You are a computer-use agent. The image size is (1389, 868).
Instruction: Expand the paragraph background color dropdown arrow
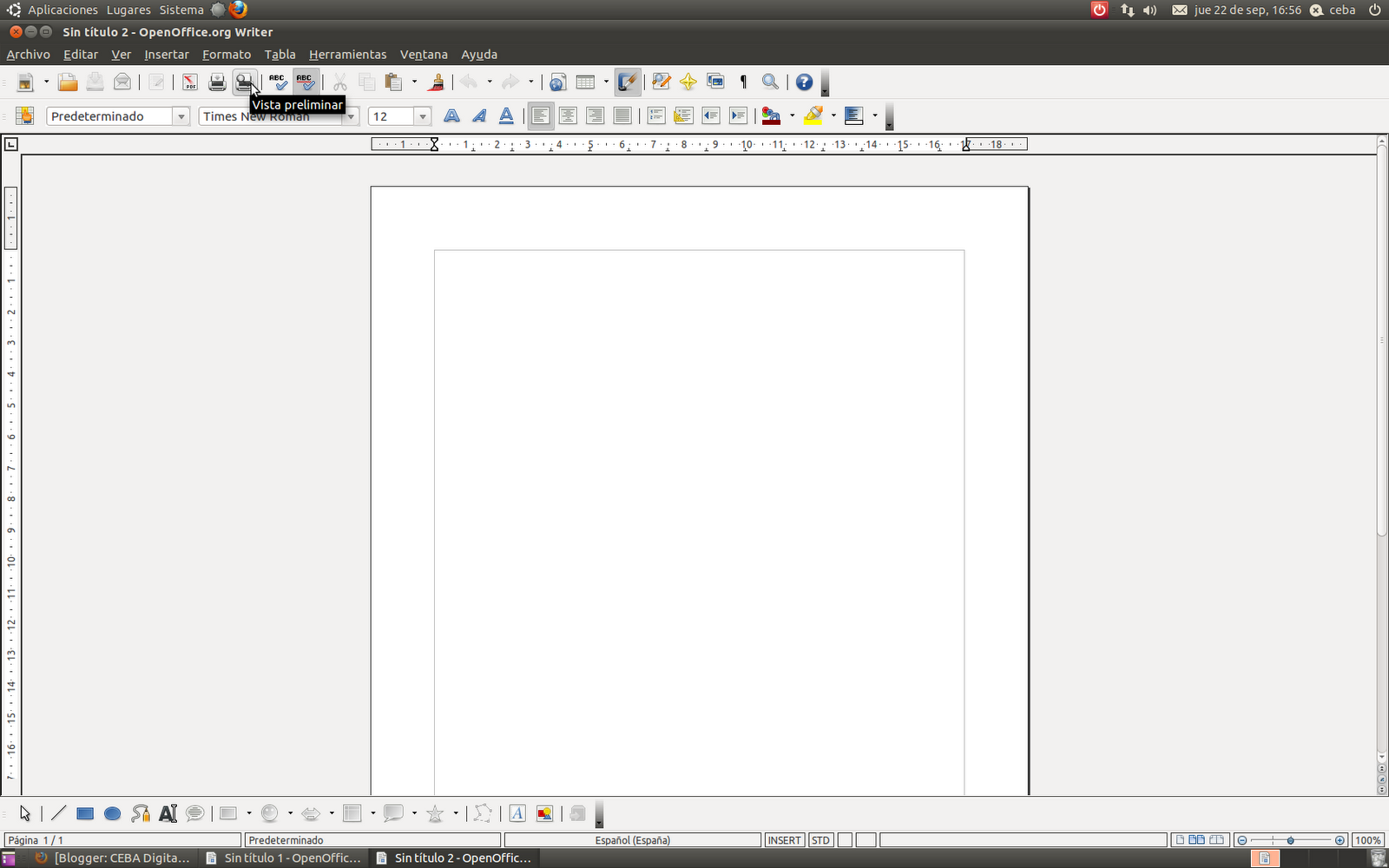tap(875, 116)
